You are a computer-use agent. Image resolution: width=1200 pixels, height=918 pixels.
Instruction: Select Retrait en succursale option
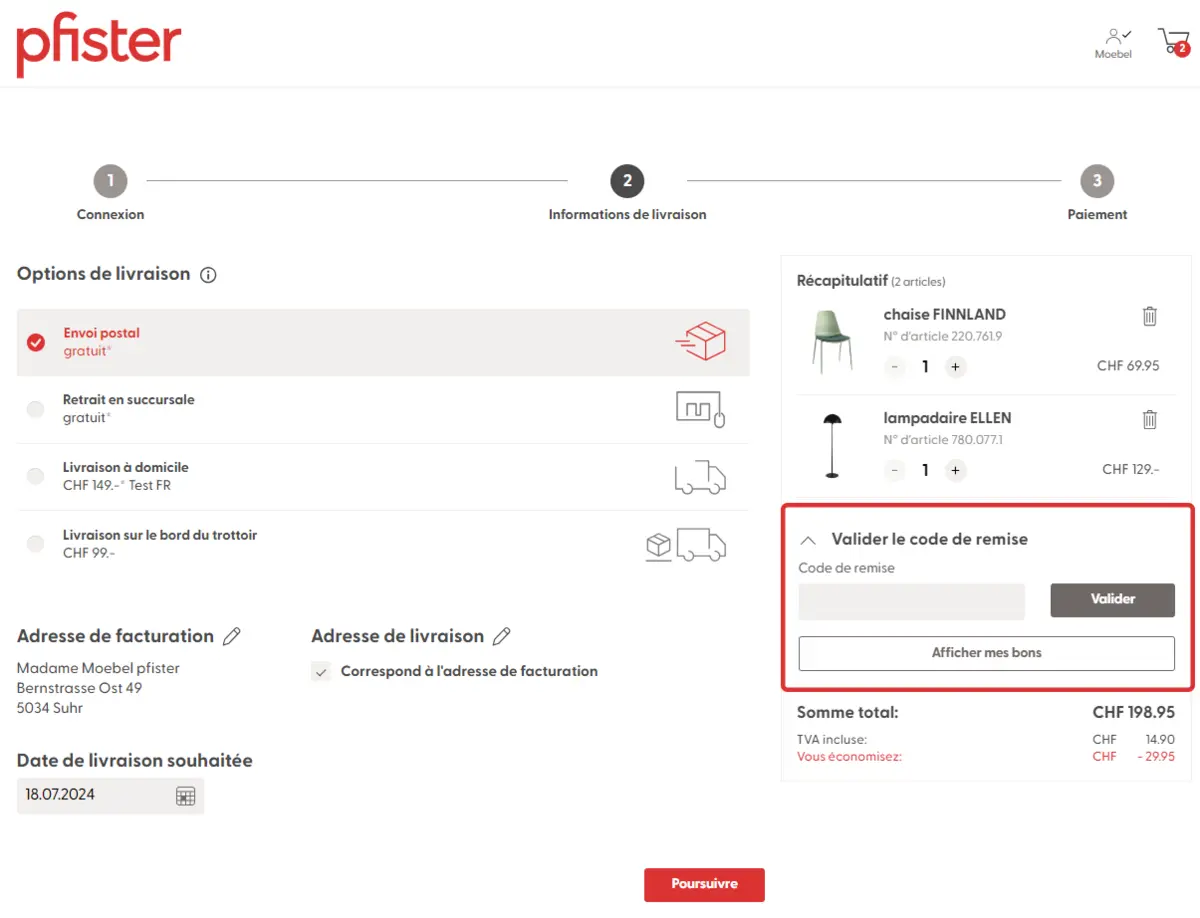pos(36,409)
